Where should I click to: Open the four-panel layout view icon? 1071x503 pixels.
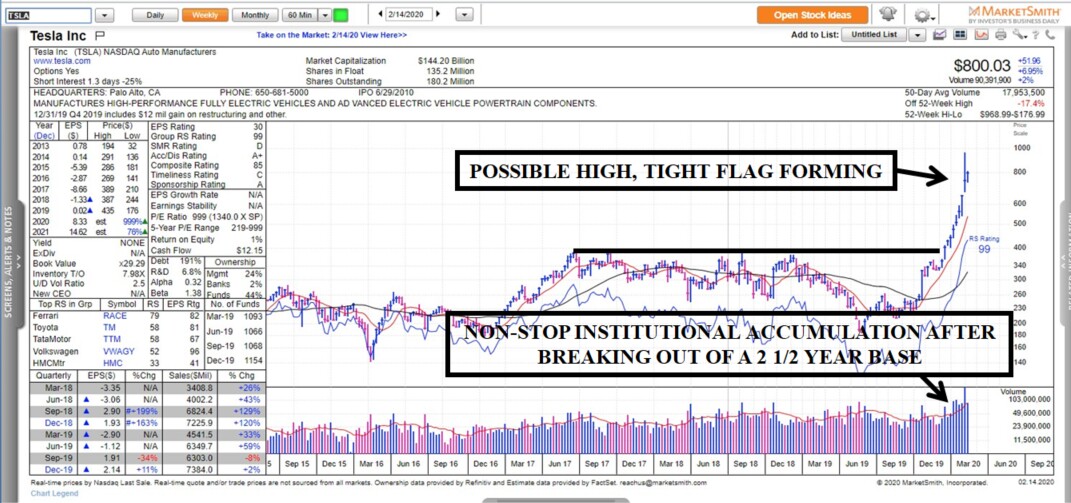click(x=960, y=34)
